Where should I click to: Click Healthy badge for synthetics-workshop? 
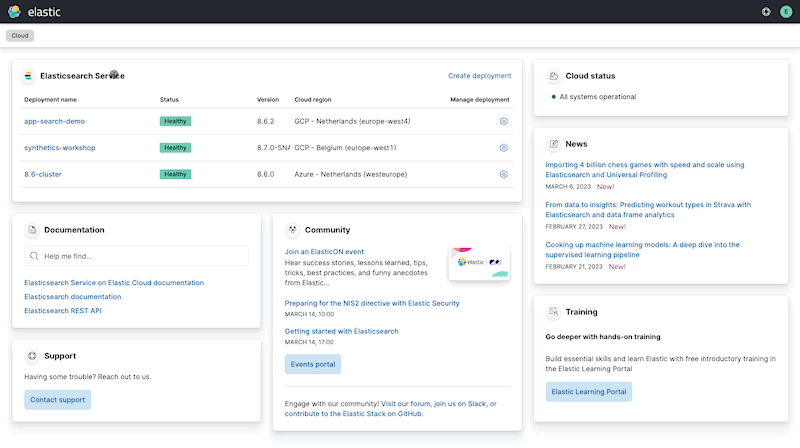(x=176, y=148)
